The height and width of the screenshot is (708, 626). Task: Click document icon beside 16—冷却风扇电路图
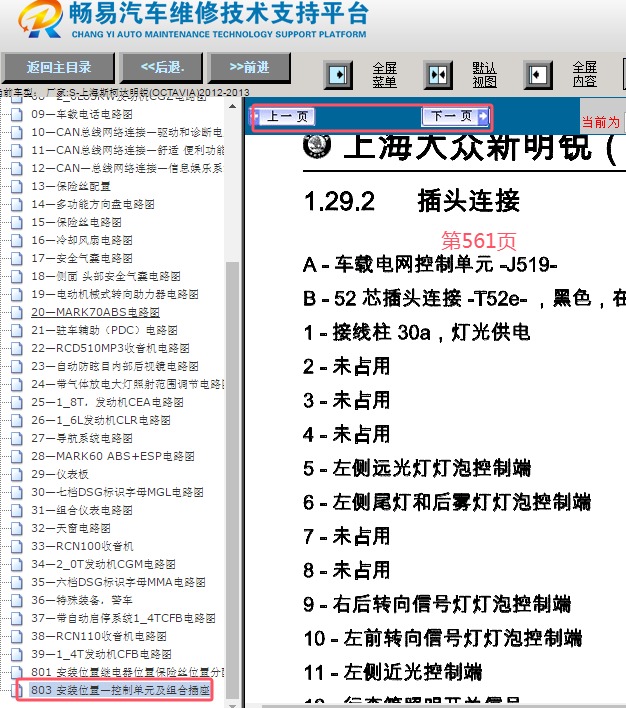17,240
